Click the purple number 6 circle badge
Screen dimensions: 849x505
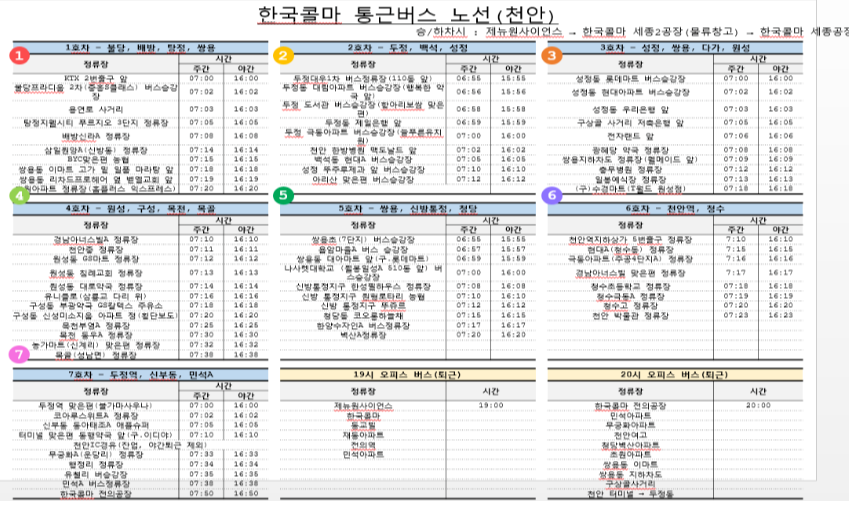pos(552,195)
